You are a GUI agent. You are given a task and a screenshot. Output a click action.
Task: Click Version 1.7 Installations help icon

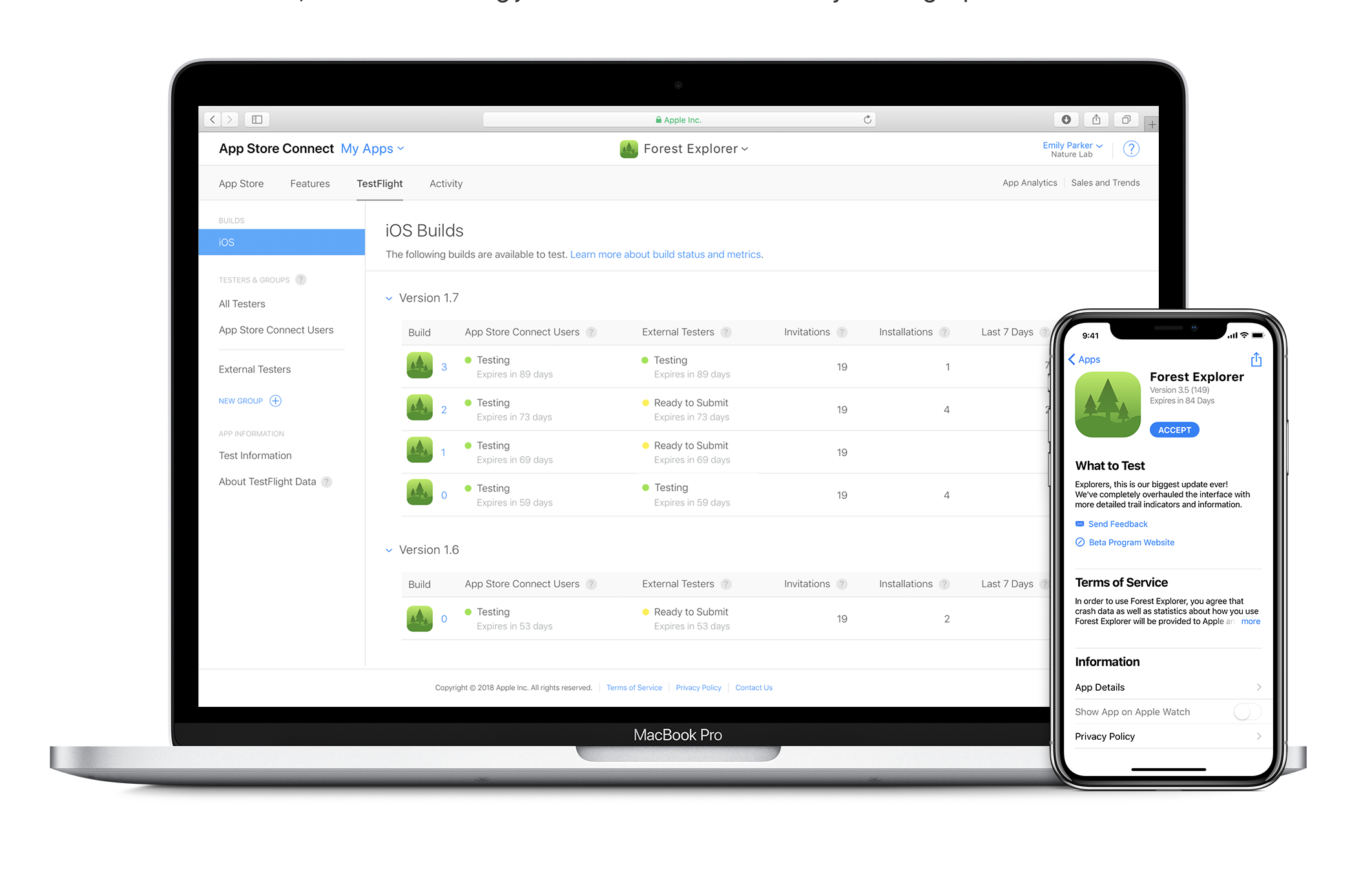coord(944,332)
